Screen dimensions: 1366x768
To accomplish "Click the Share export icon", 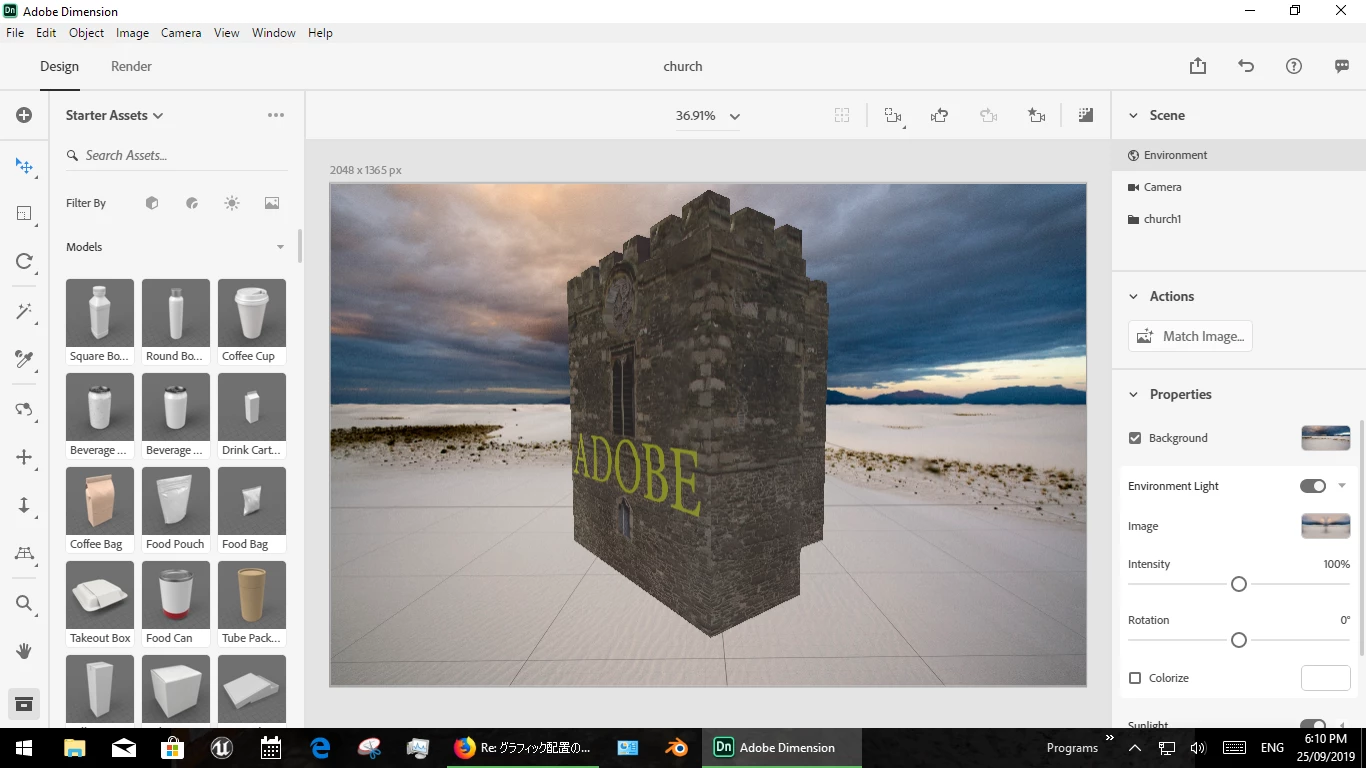I will 1198,66.
